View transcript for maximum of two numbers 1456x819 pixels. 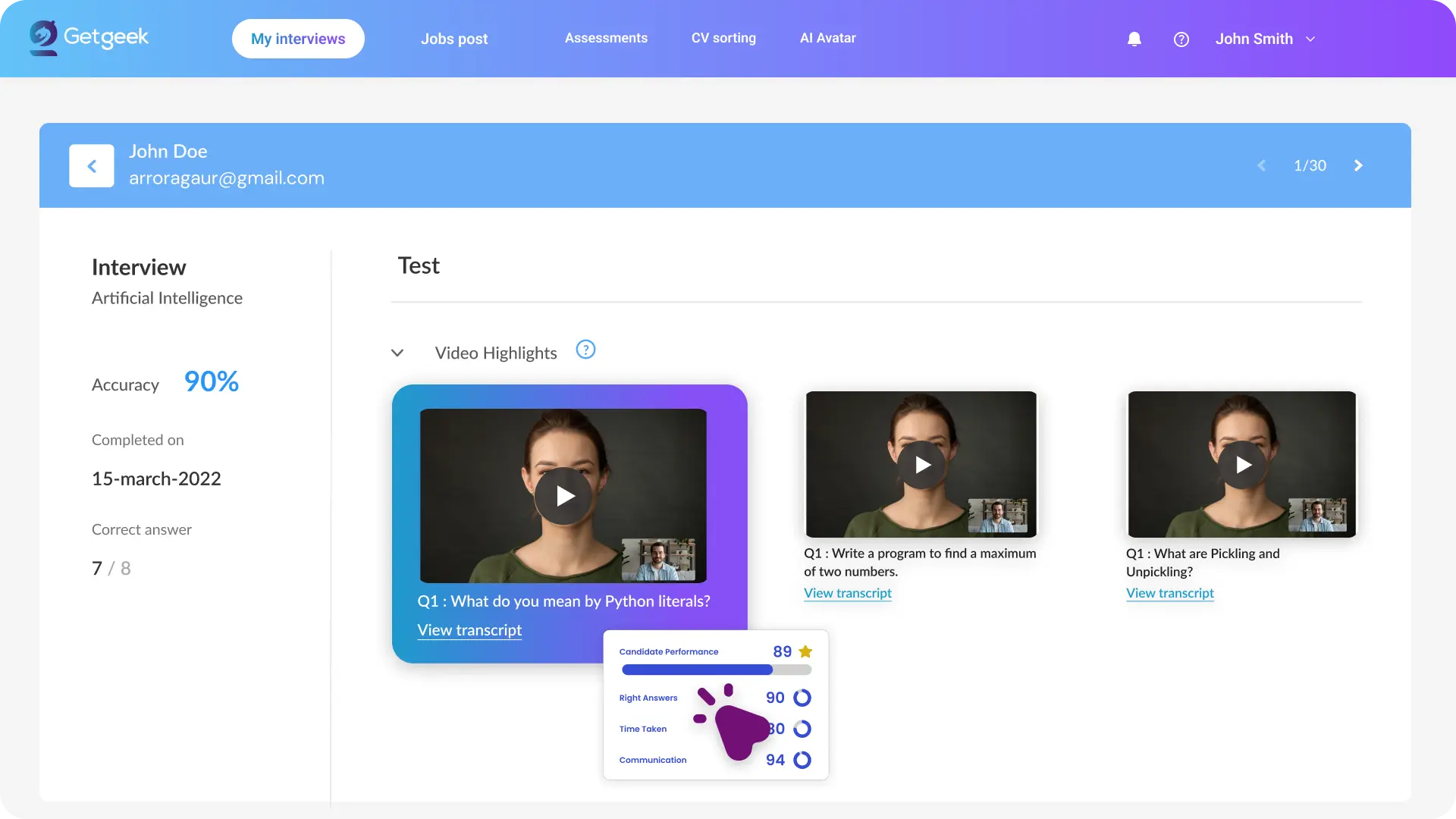(x=848, y=593)
